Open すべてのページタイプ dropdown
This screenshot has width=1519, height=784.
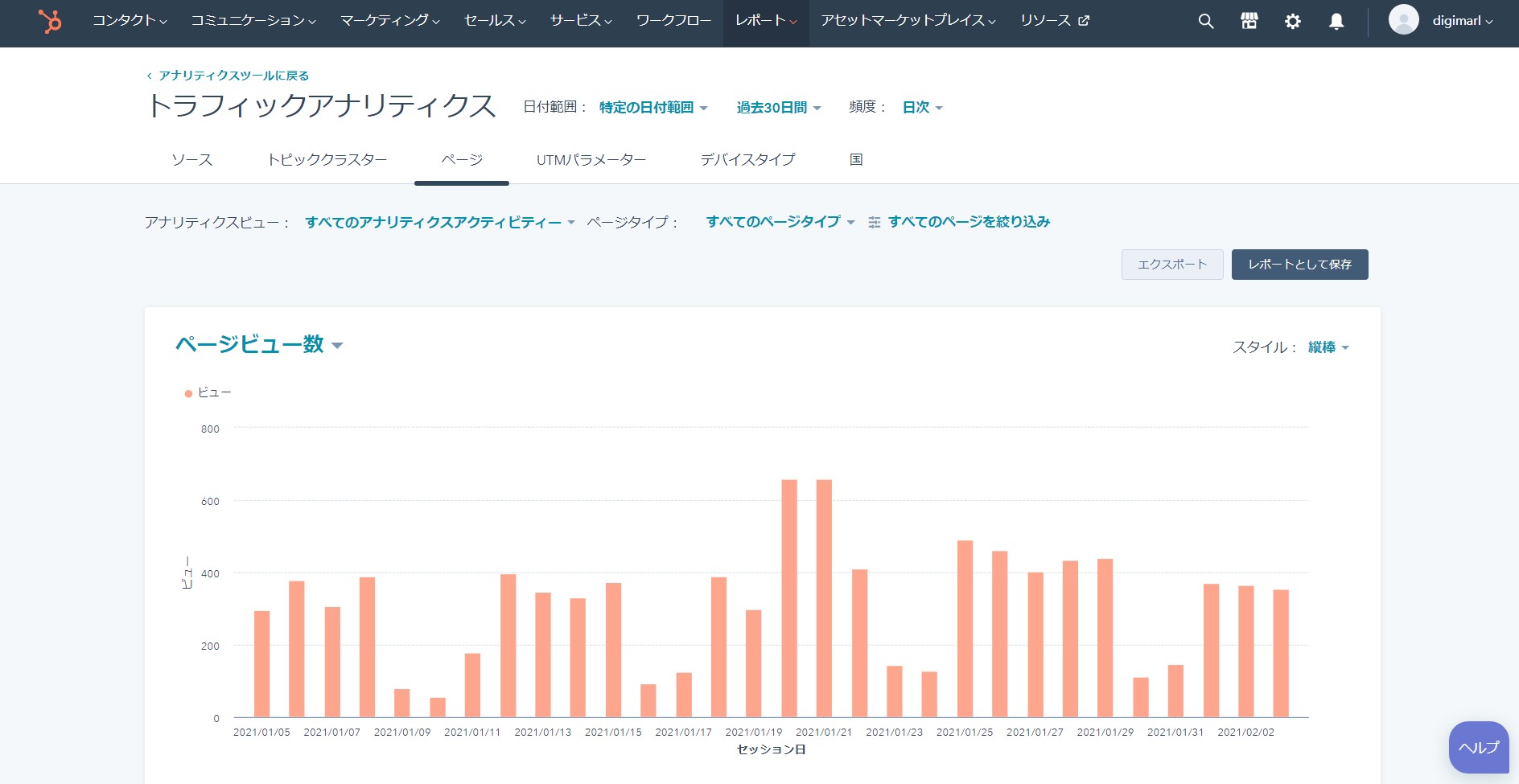(x=780, y=222)
